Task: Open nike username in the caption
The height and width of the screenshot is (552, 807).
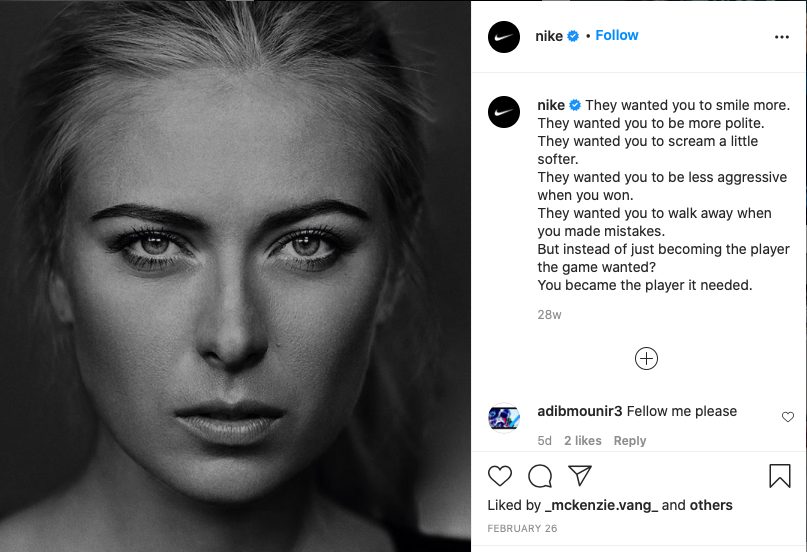Action: pos(551,105)
